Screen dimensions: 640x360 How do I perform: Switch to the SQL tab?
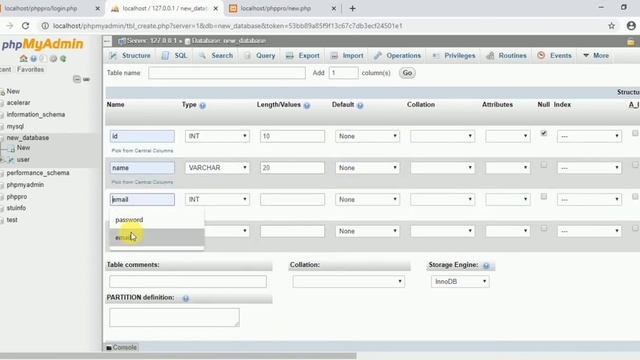(174, 56)
